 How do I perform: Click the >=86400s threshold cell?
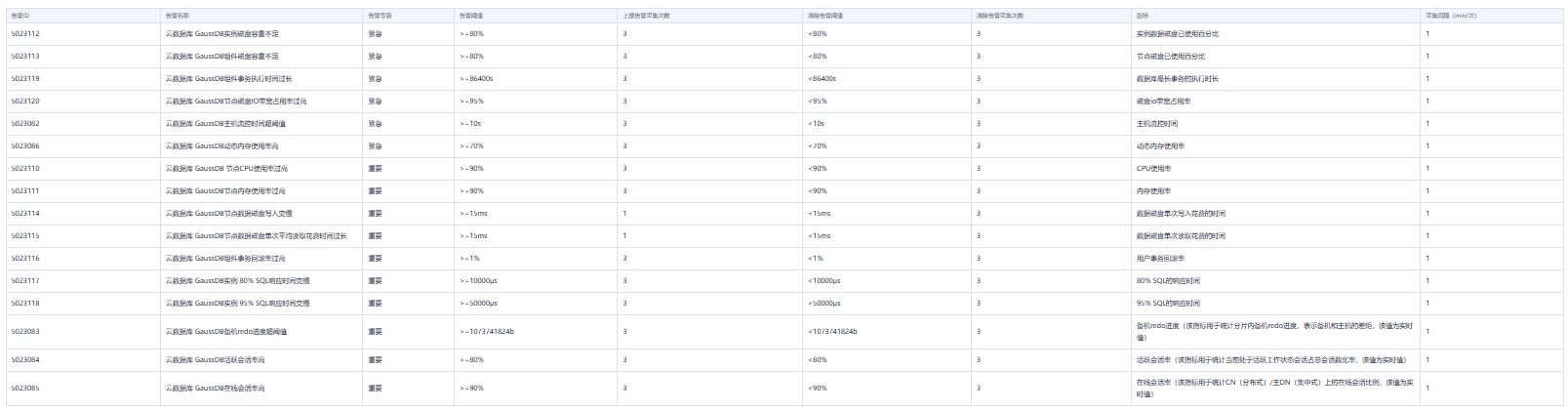[476, 78]
